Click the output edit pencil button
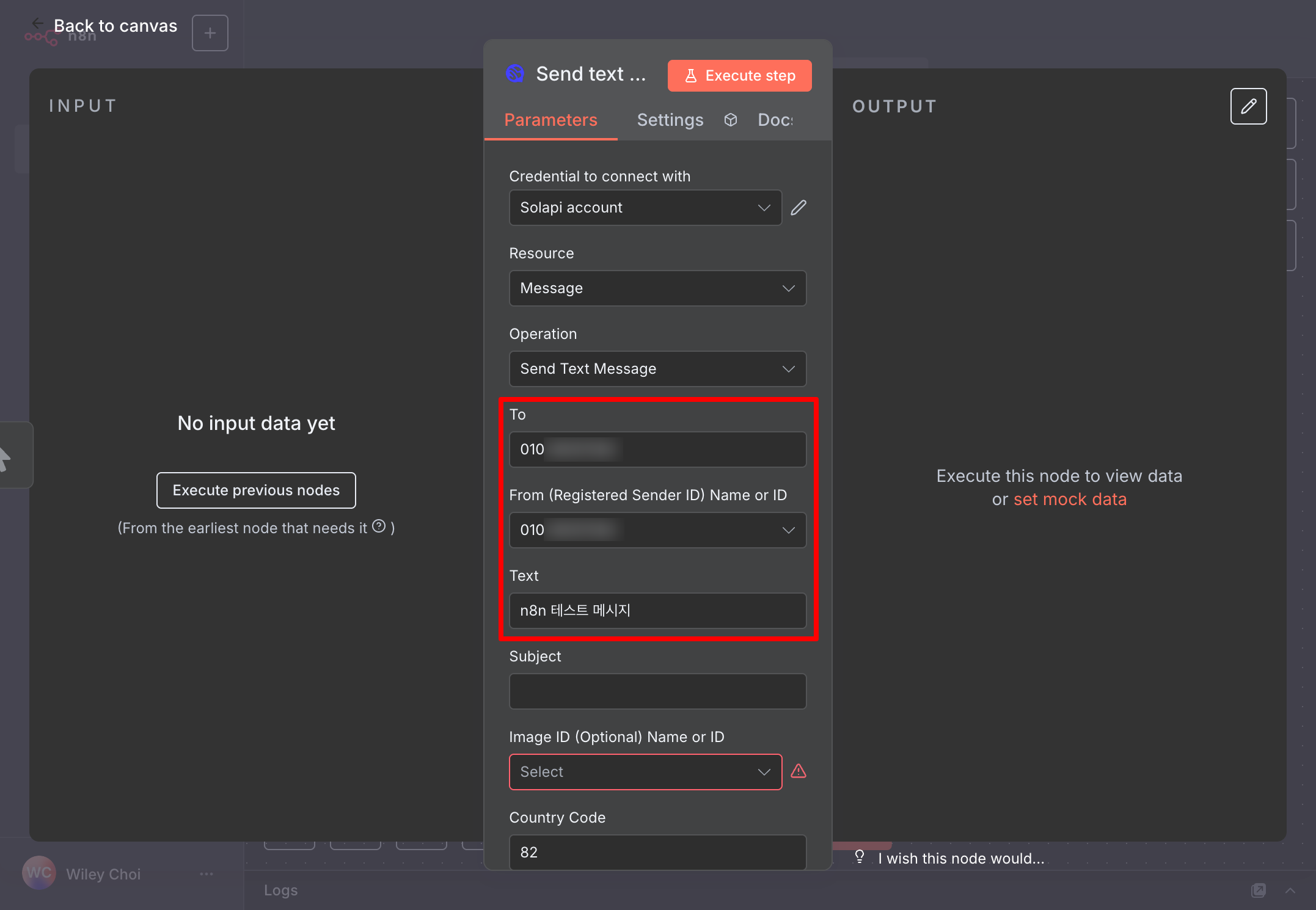Viewport: 1316px width, 910px height. 1248,106
